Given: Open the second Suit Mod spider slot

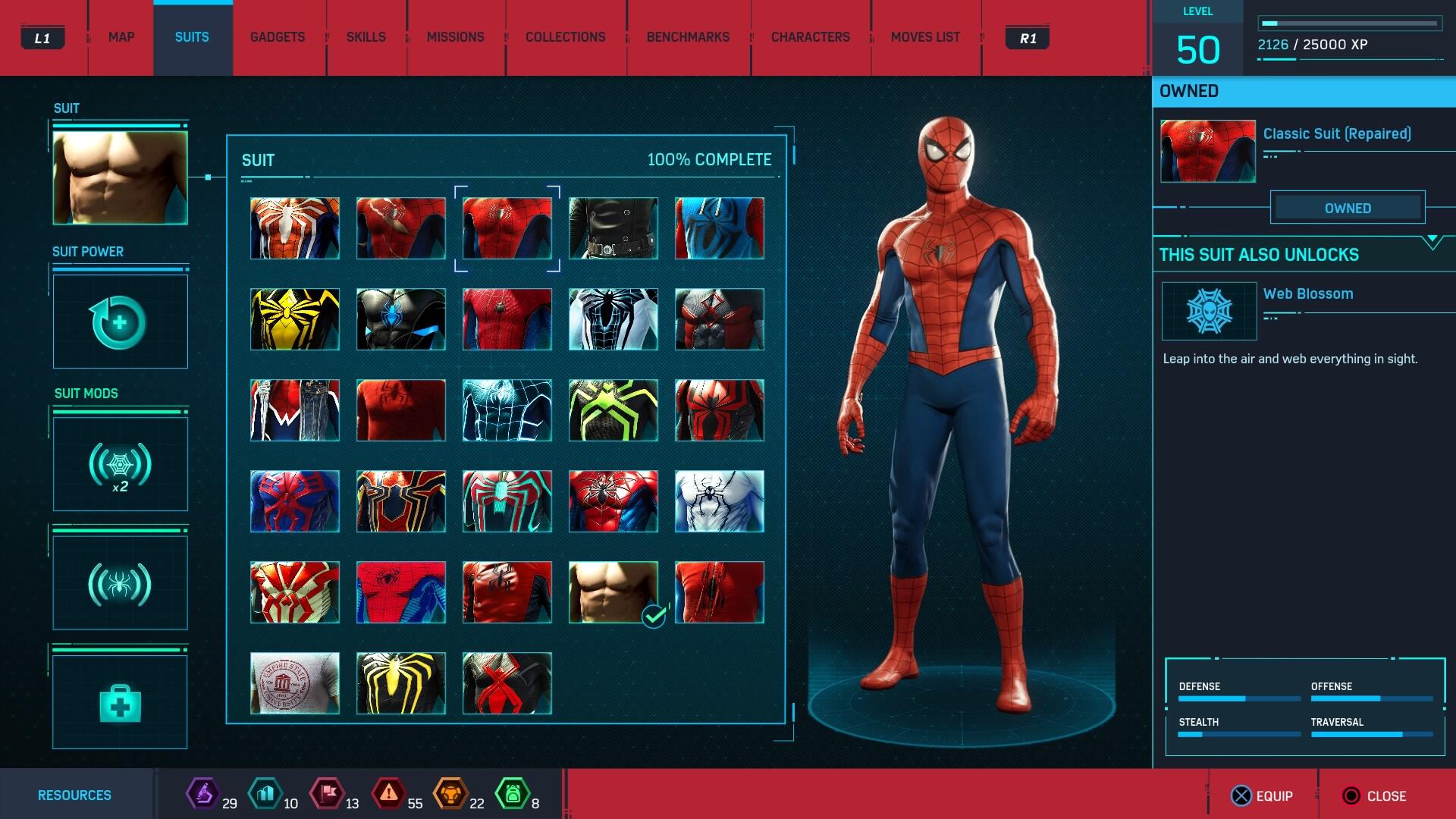Looking at the screenshot, I should pos(120,583).
